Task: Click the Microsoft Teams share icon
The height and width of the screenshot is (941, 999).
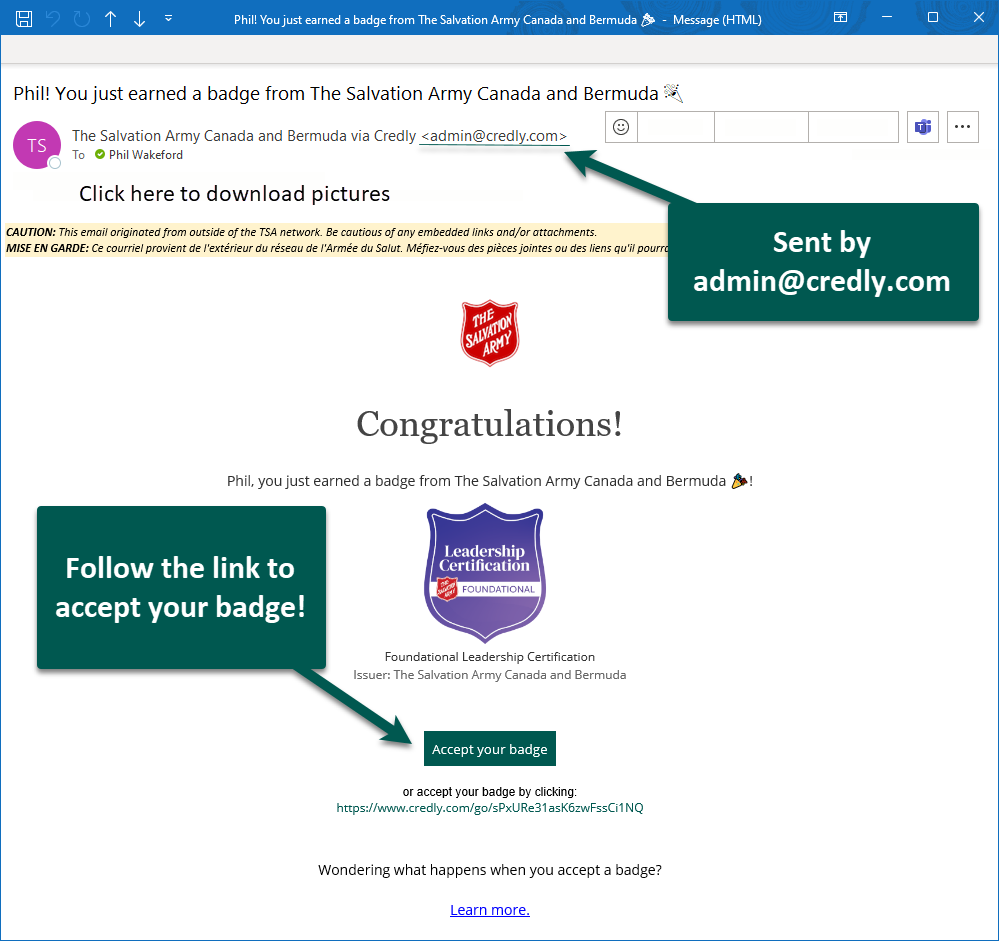Action: (x=923, y=127)
